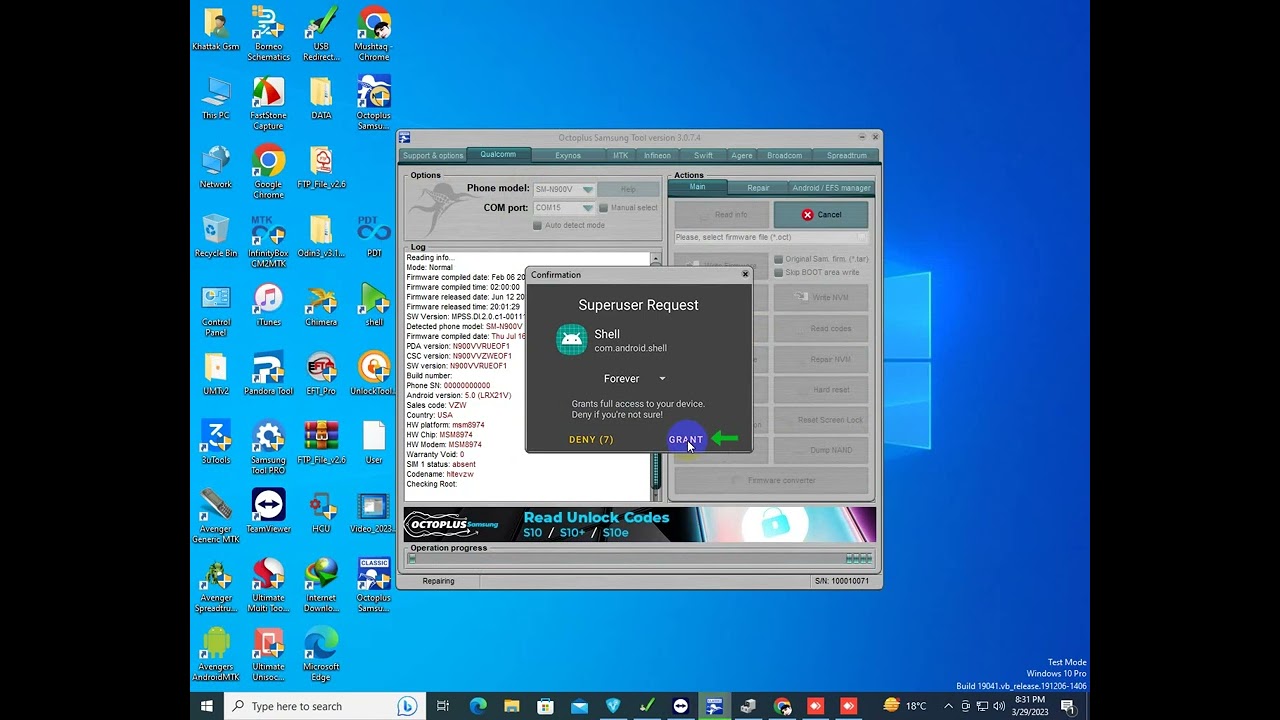Open UnlockTool desktop icon
Screen dimensions: 1280x720
[x=373, y=374]
